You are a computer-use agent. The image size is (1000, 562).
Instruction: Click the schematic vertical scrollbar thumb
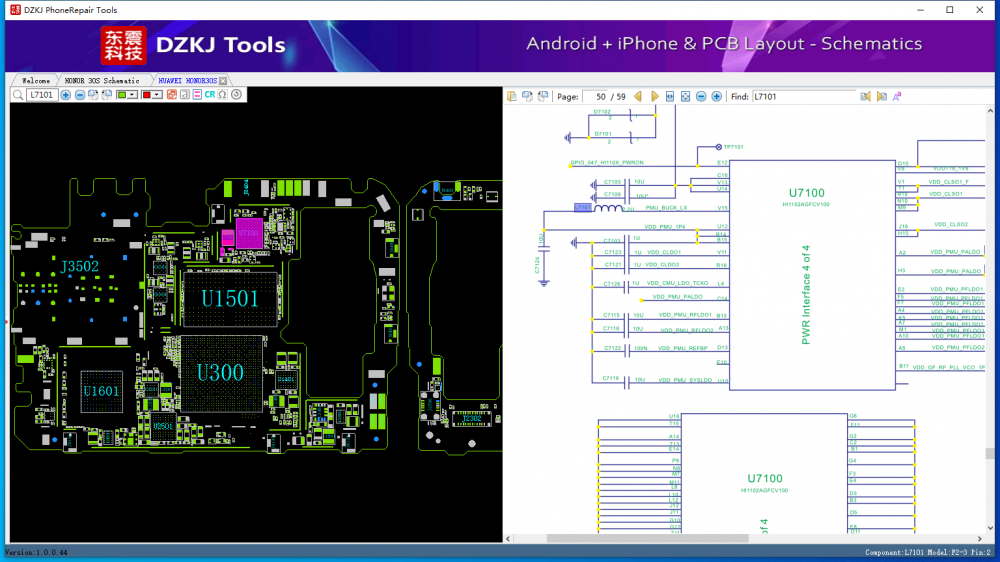(x=990, y=454)
